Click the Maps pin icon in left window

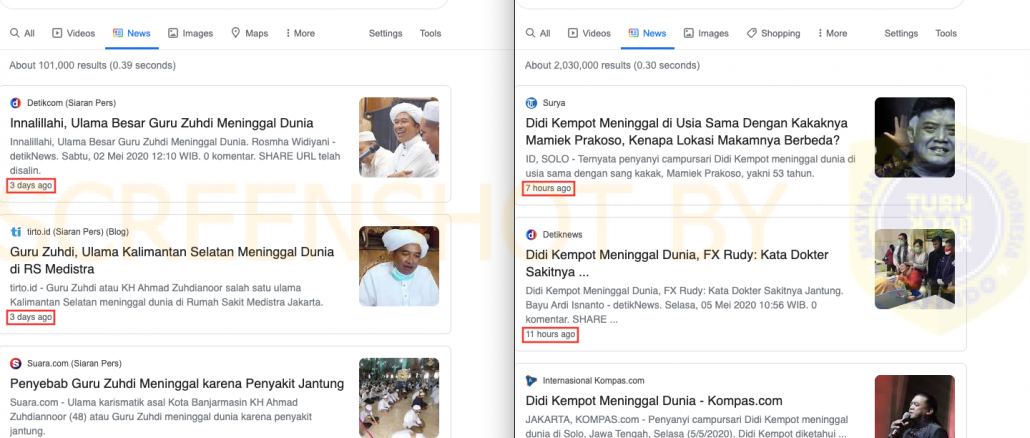point(236,33)
